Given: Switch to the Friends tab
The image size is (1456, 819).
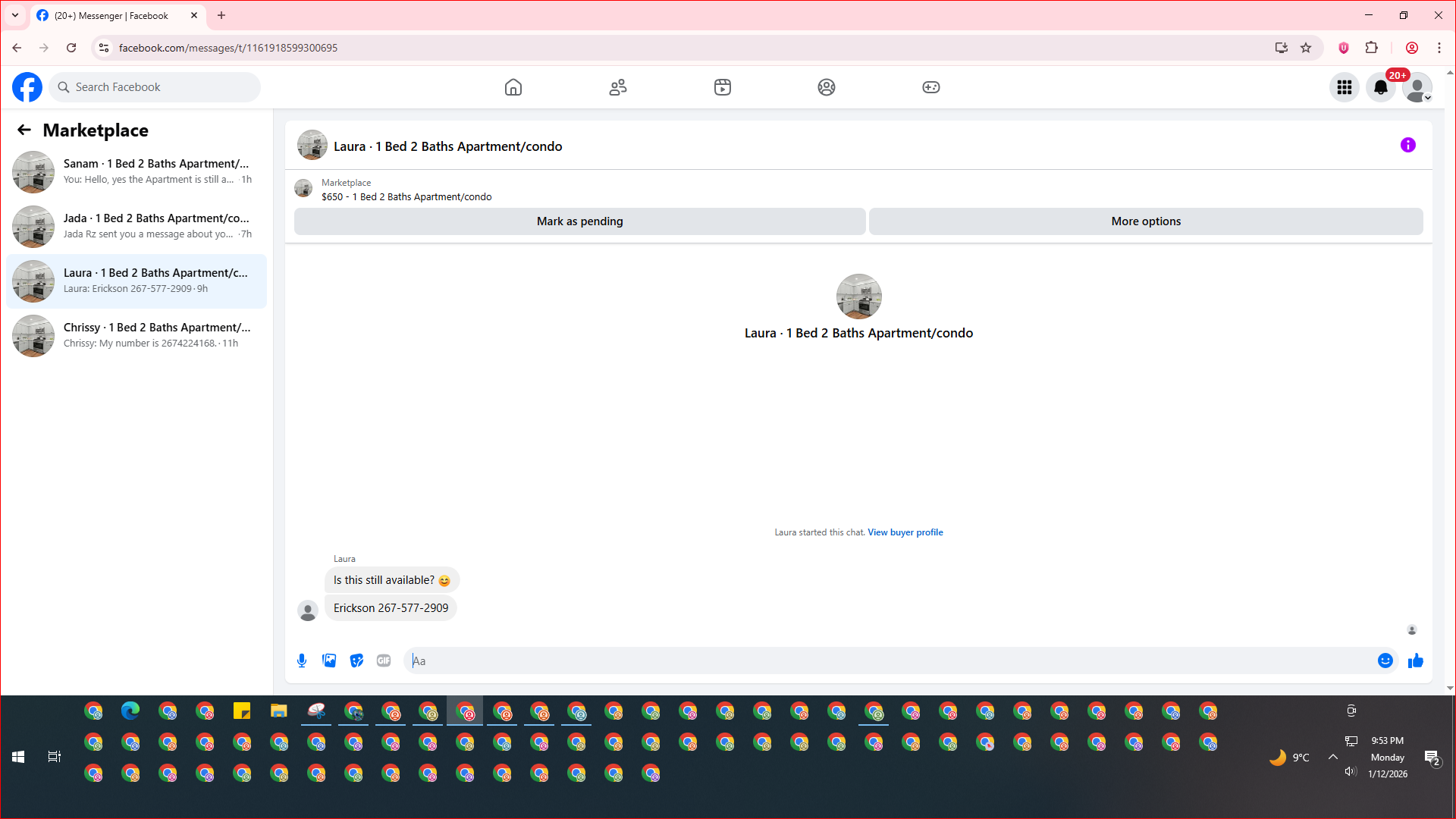Looking at the screenshot, I should click(618, 87).
